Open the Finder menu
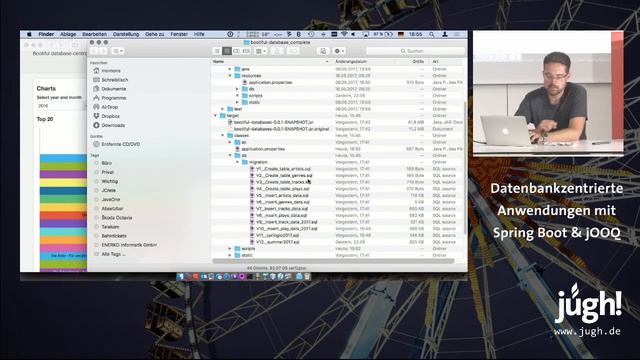Screen dimensions: 640x360 click(46, 34)
